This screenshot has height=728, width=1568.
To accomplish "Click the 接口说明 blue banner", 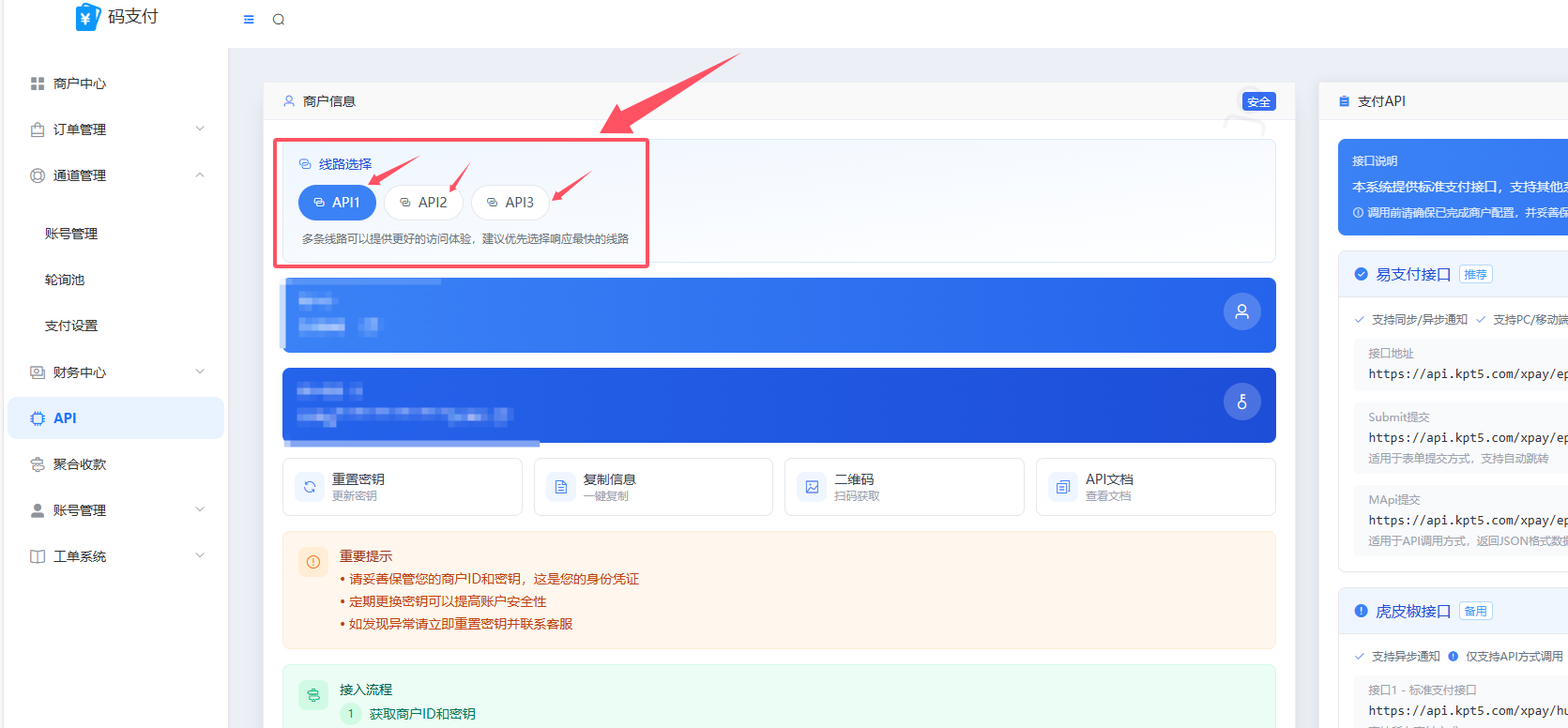I will [1454, 188].
